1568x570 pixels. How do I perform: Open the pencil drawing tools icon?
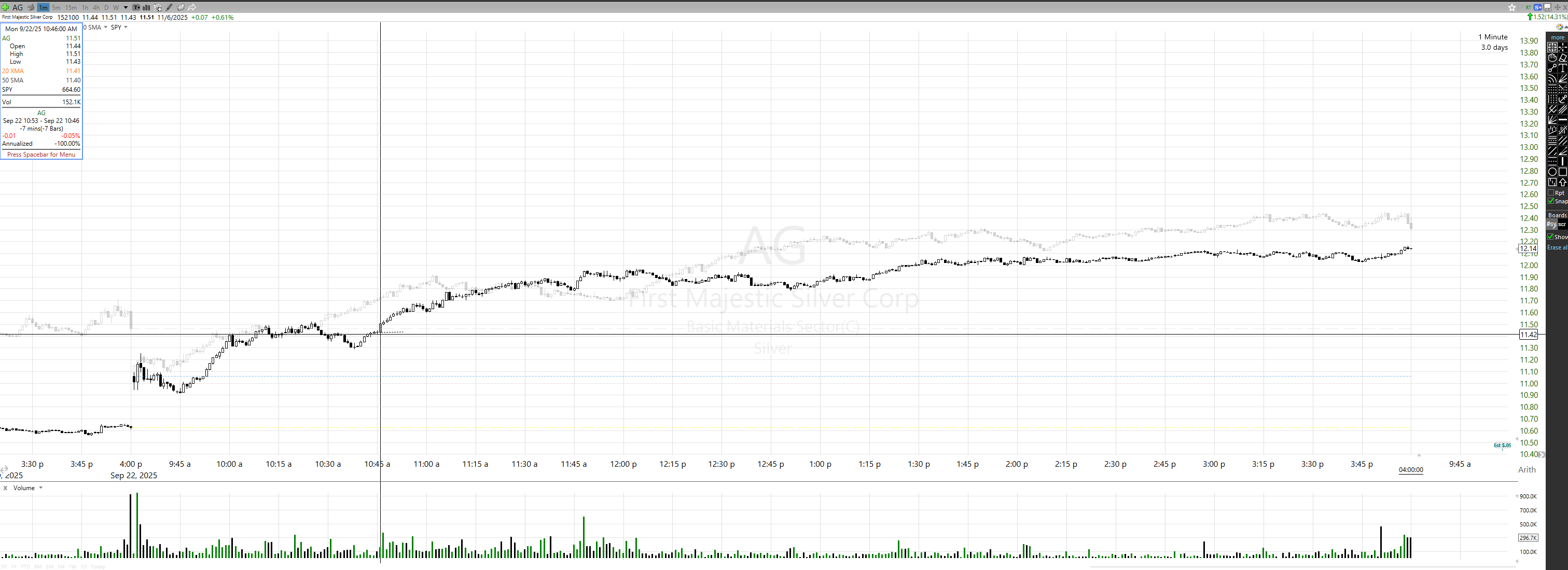(169, 7)
